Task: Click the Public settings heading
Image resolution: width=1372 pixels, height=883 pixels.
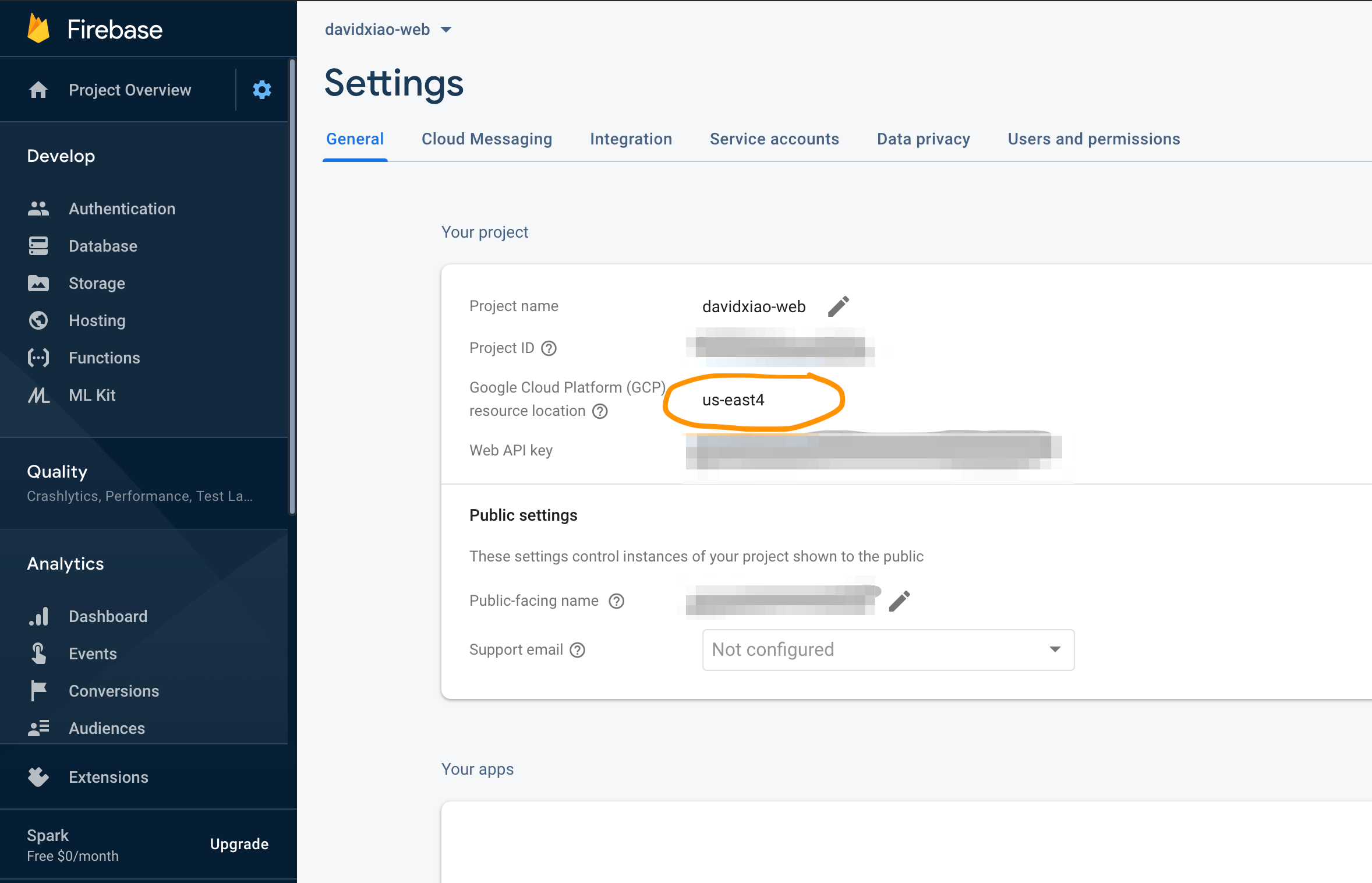Action: click(523, 515)
